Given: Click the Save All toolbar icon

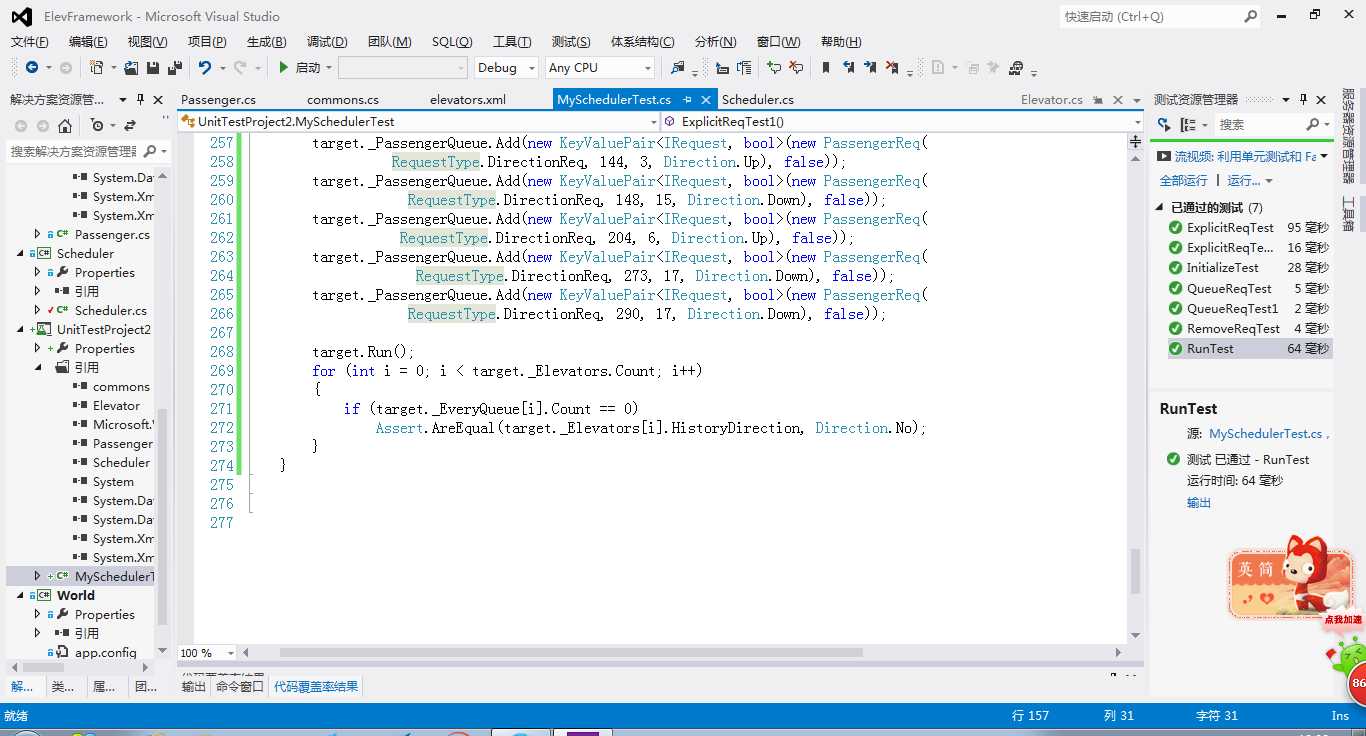Looking at the screenshot, I should click(175, 68).
